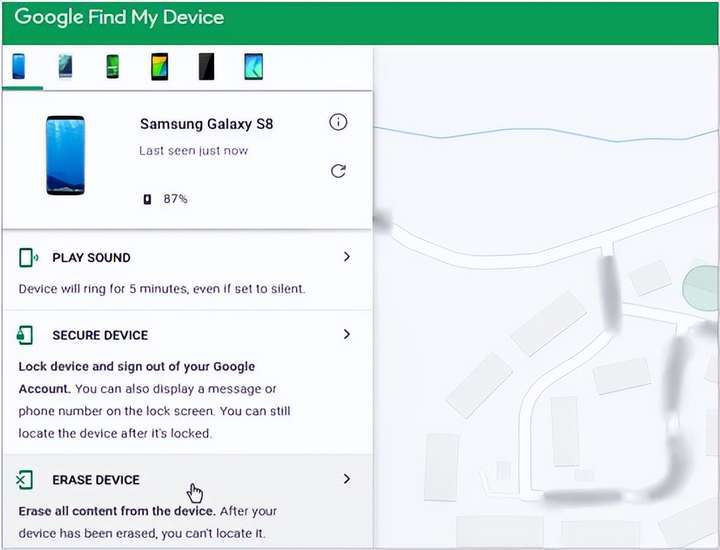Select the yellow-screen tablet device tab
The width and height of the screenshot is (720, 550).
coord(160,67)
